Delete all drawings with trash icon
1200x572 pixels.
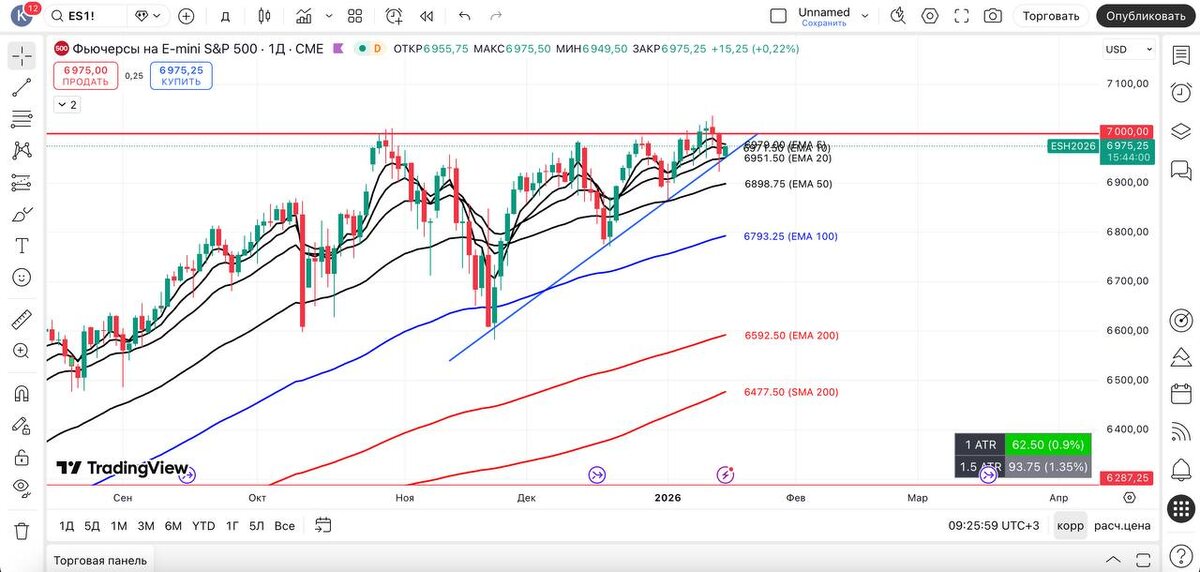point(21,530)
